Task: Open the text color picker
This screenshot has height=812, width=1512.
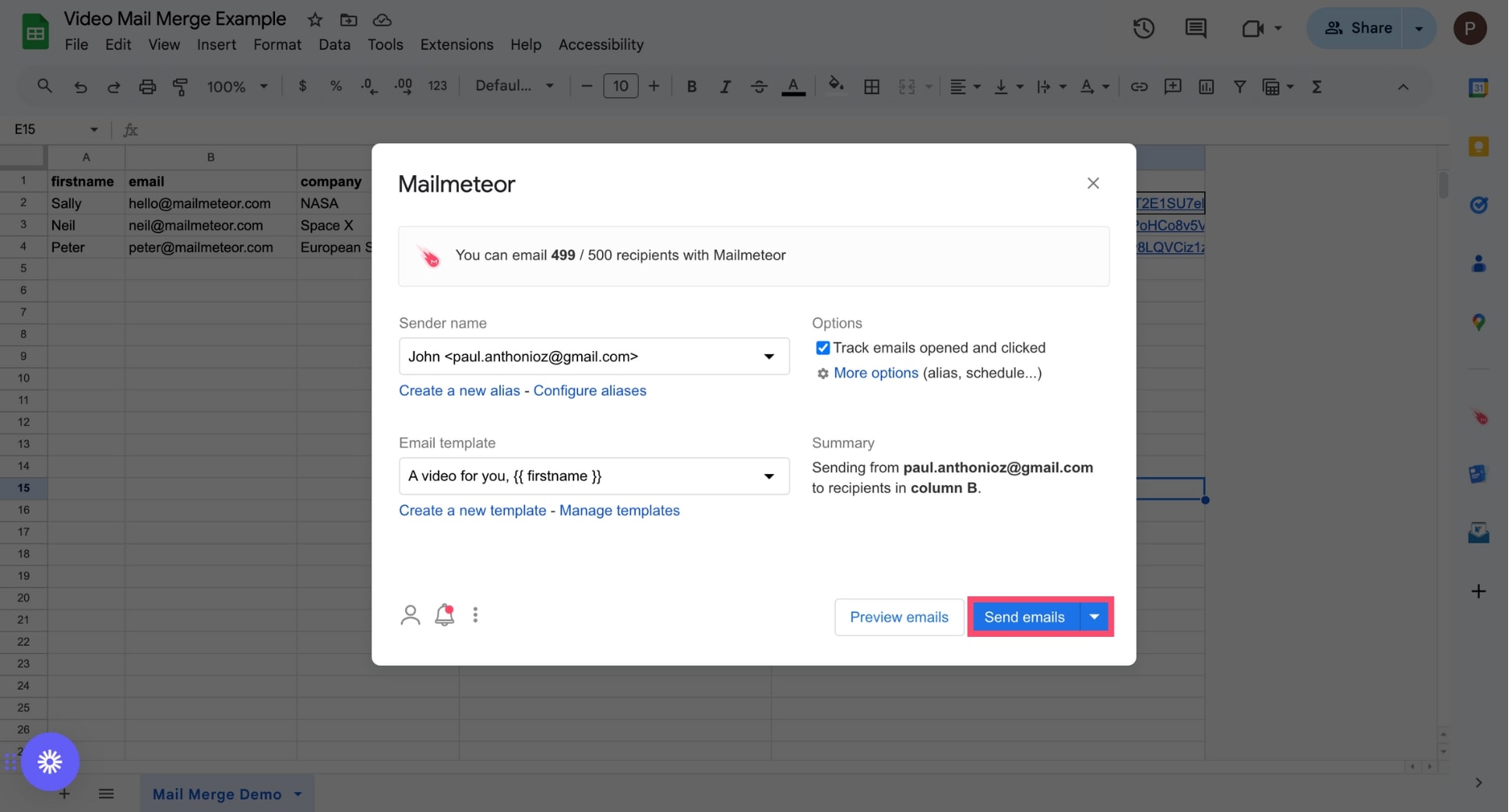Action: [x=793, y=86]
